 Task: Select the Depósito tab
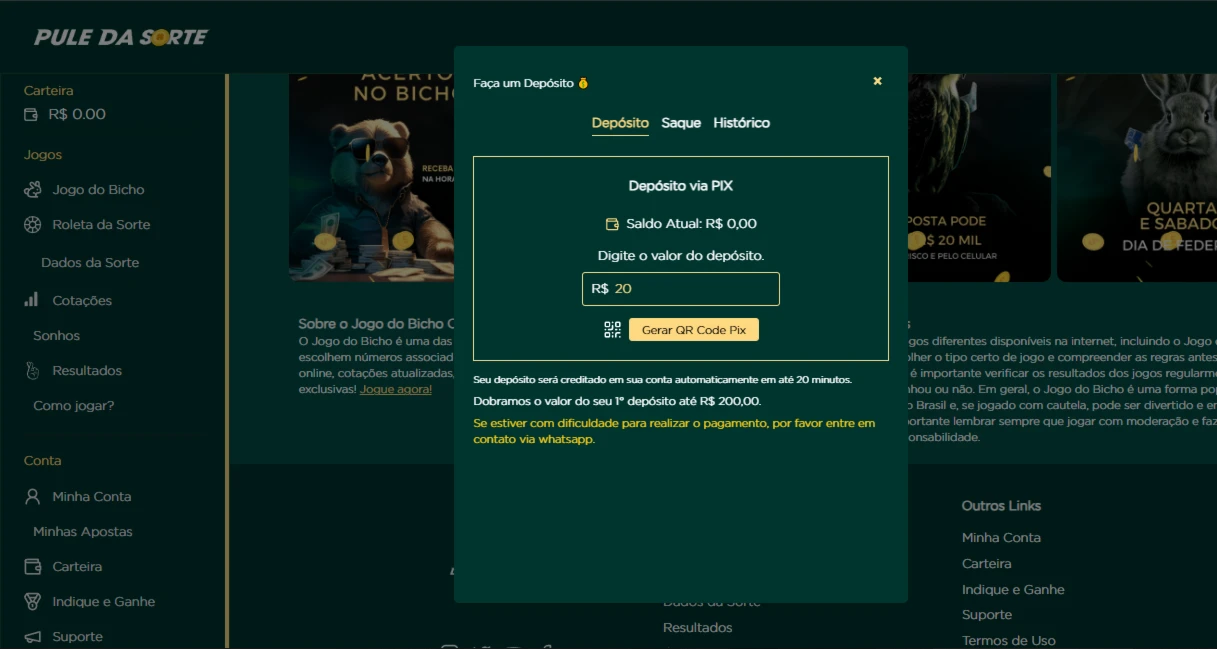pyautogui.click(x=620, y=123)
